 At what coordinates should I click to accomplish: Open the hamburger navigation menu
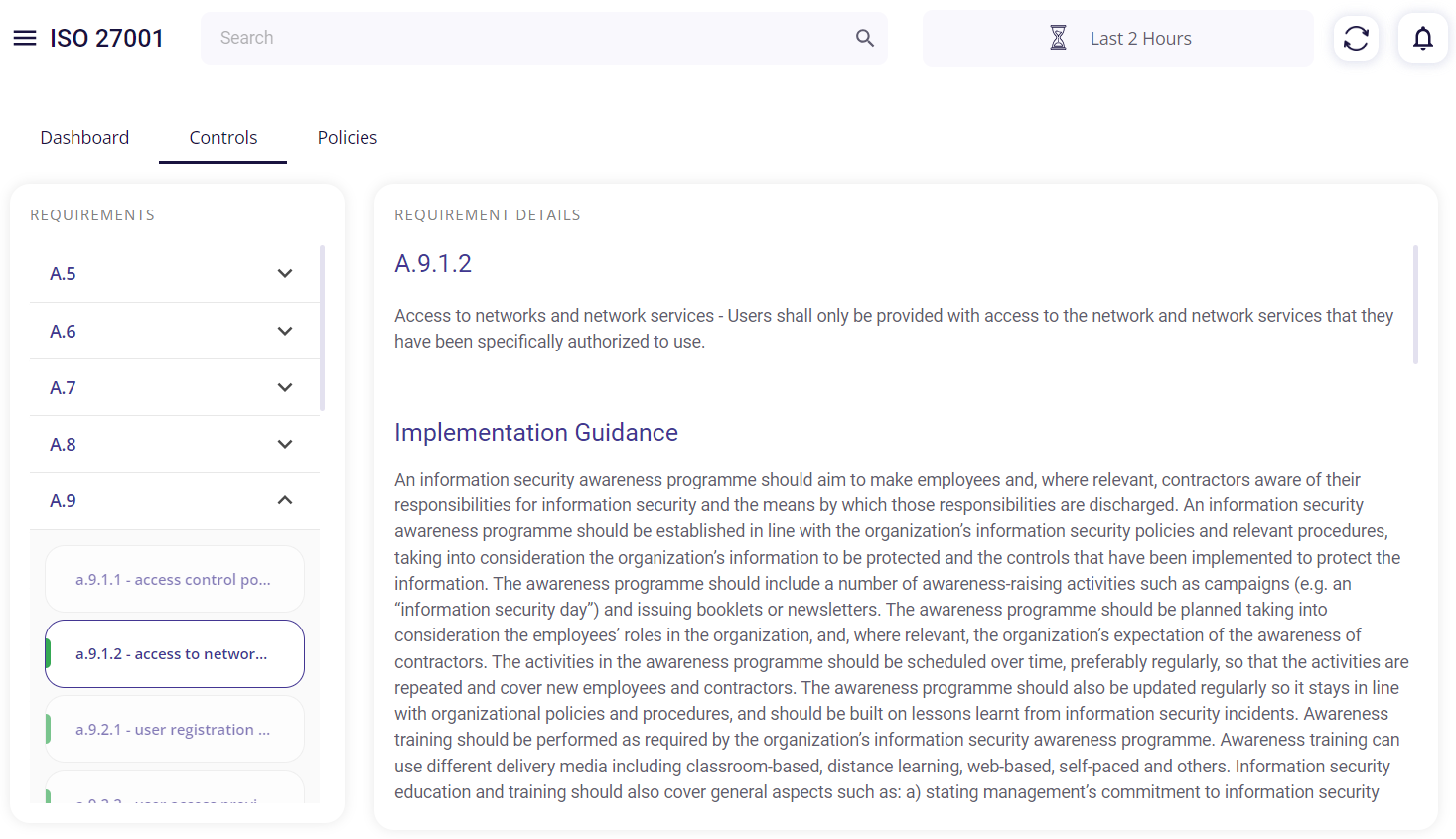point(25,38)
